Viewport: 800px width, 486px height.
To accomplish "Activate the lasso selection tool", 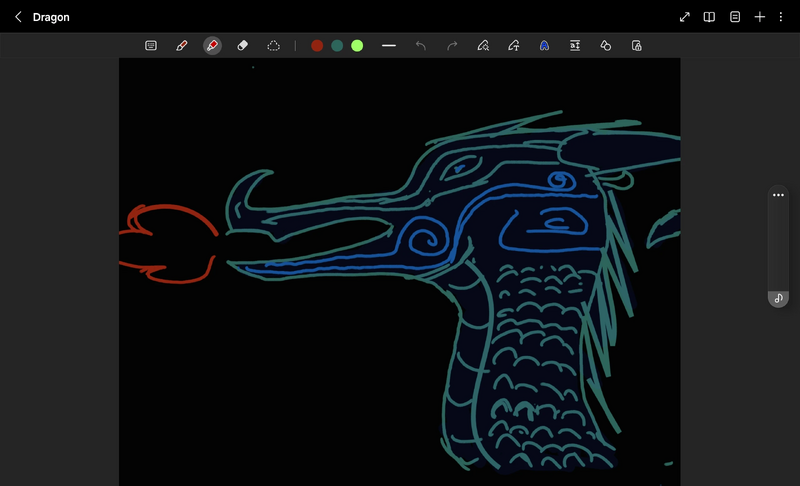I will 273,46.
